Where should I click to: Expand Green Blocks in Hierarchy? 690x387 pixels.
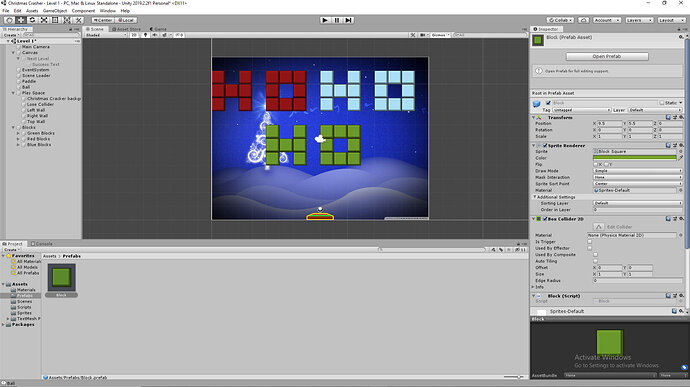pyautogui.click(x=18, y=133)
